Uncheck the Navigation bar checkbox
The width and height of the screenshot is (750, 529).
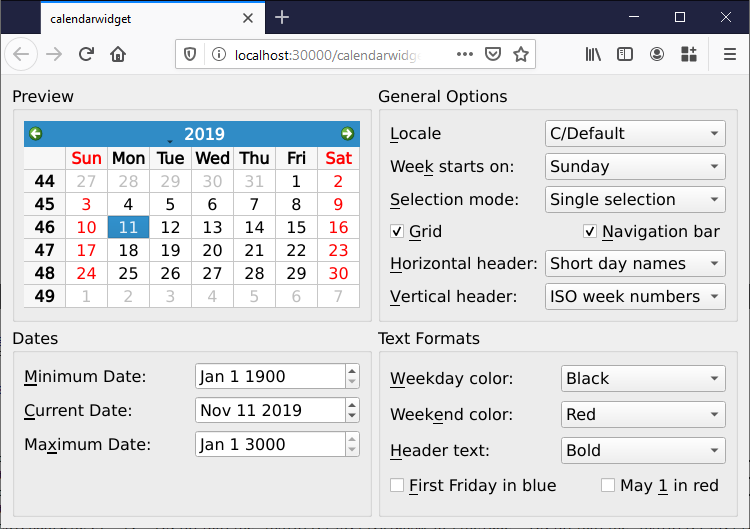590,232
